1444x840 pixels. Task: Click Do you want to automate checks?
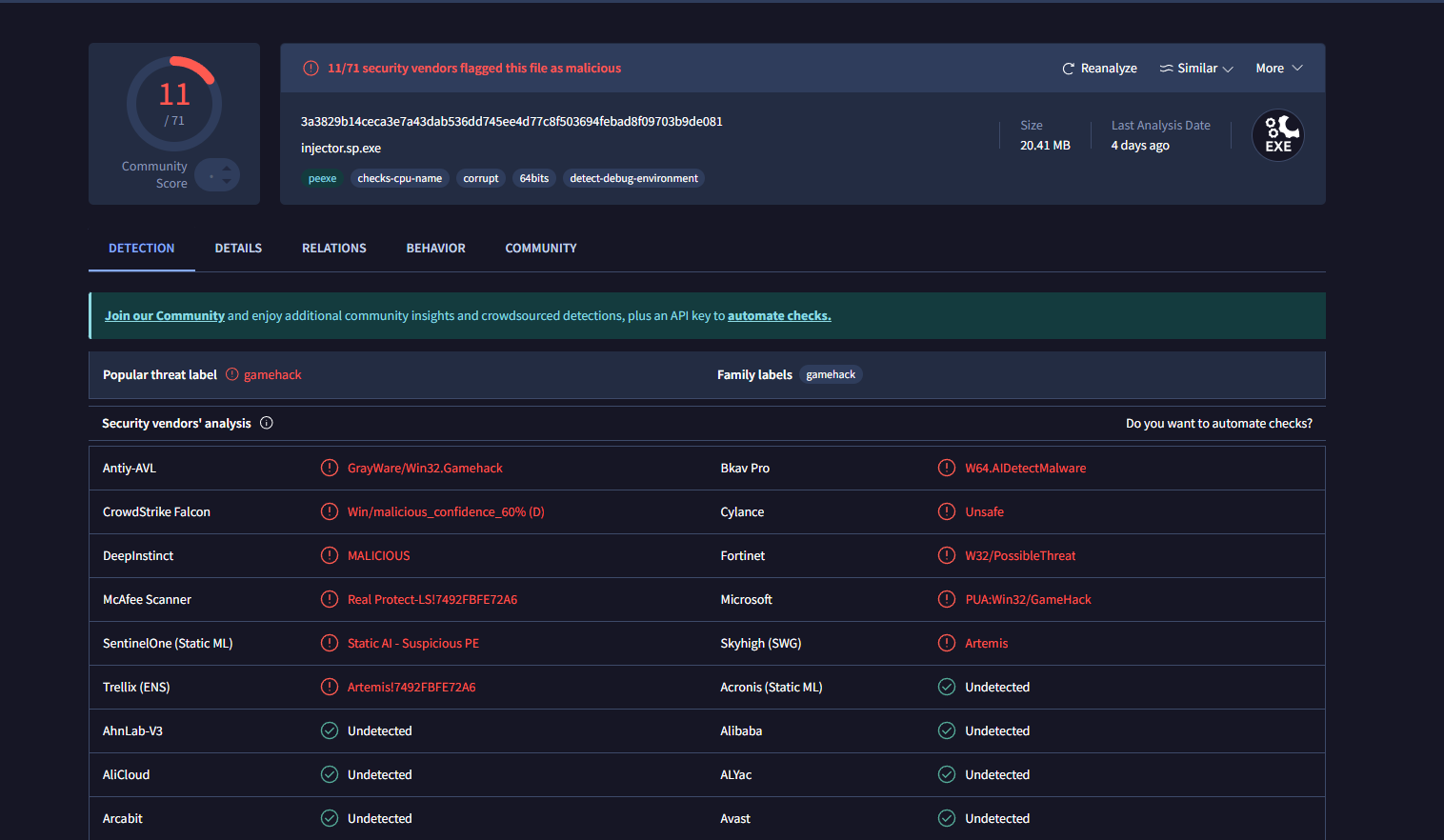[1219, 424]
